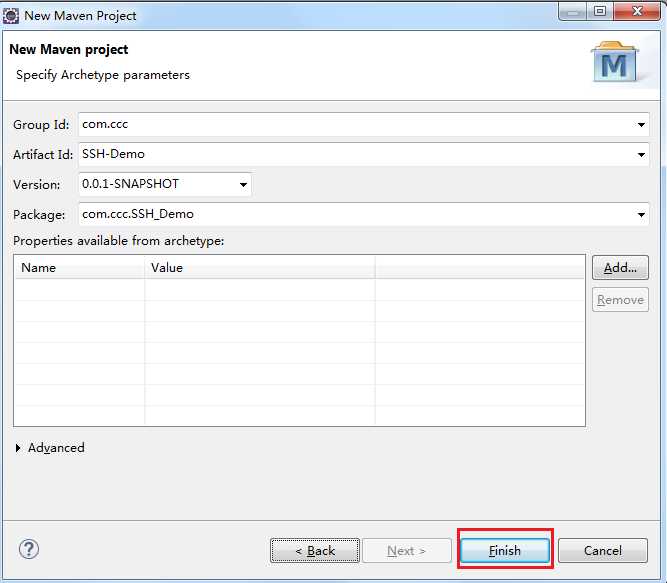Click the 'New Maven project' heading
The width and height of the screenshot is (667, 583).
pos(68,49)
